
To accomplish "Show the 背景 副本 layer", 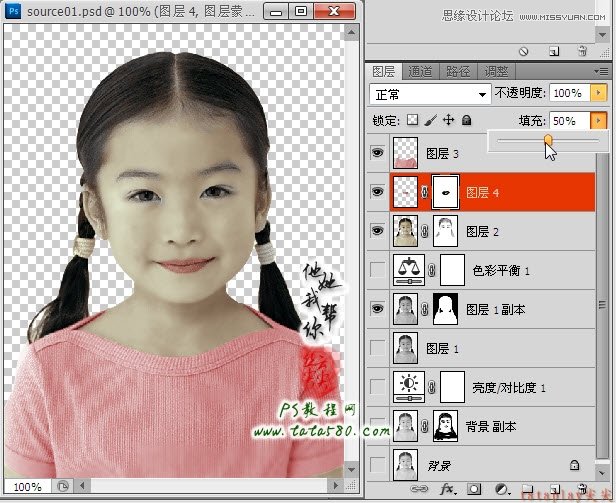I will coord(378,426).
